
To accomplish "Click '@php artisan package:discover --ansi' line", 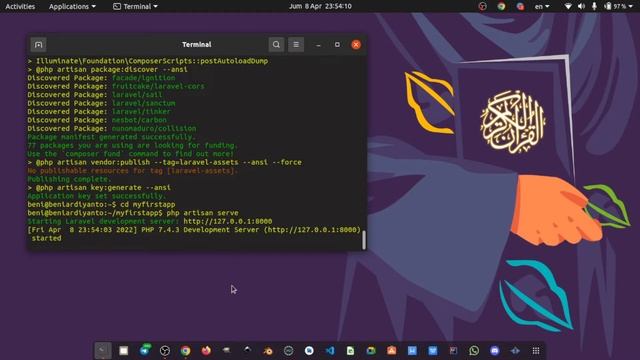I will pyautogui.click(x=108, y=69).
